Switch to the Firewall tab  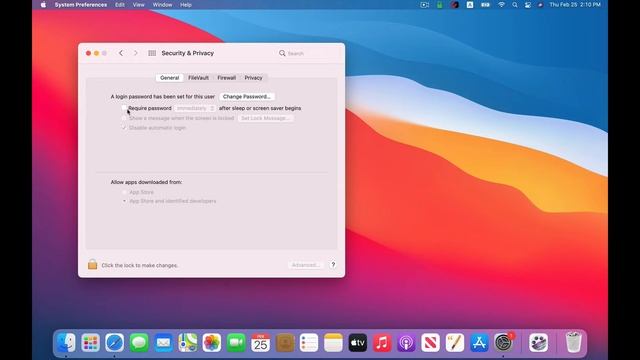(227, 78)
